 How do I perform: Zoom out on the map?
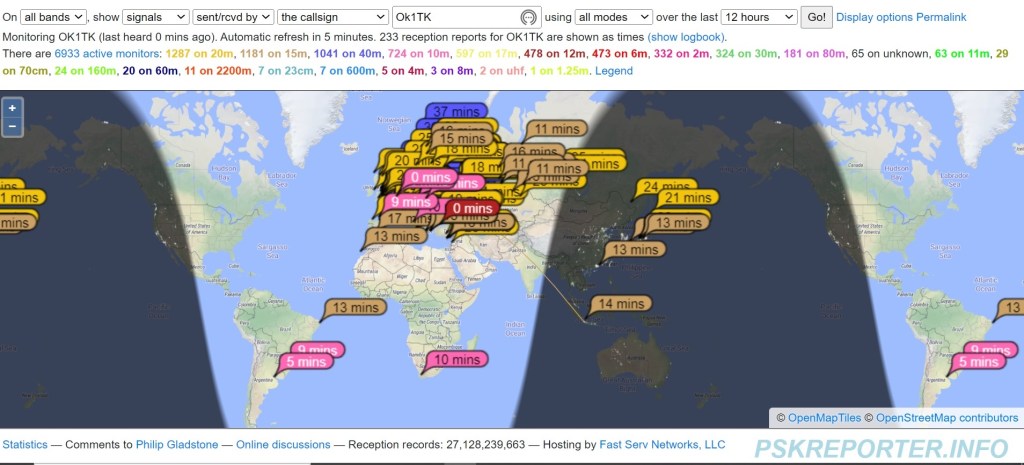click(x=11, y=126)
